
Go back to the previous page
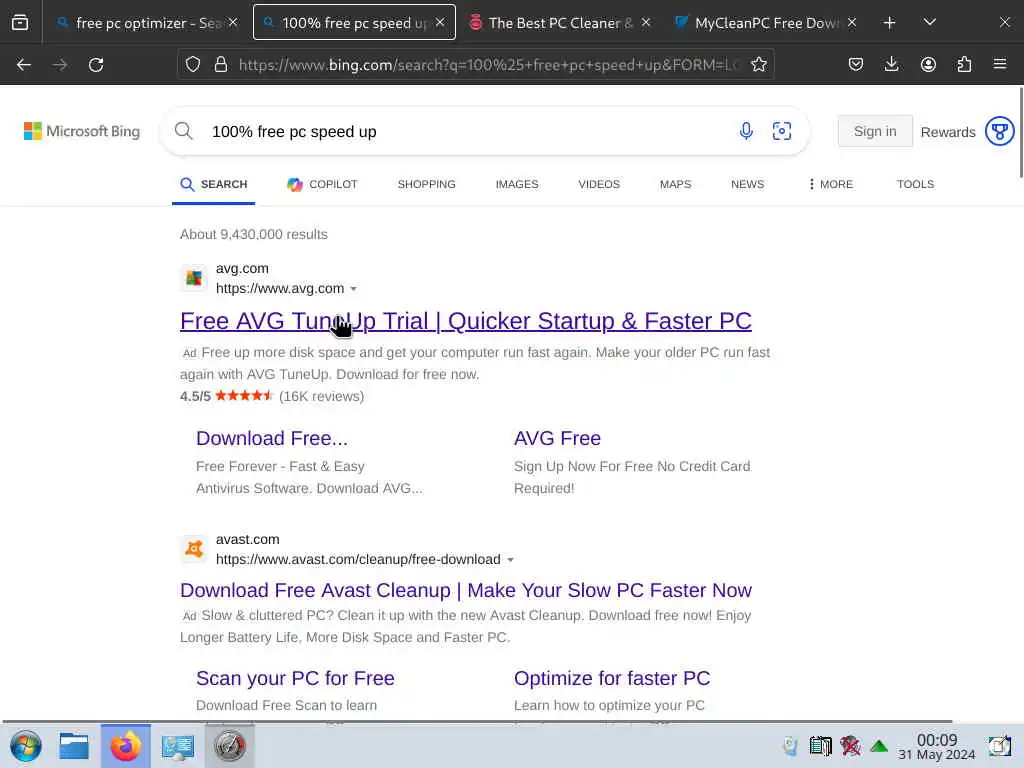(x=24, y=65)
